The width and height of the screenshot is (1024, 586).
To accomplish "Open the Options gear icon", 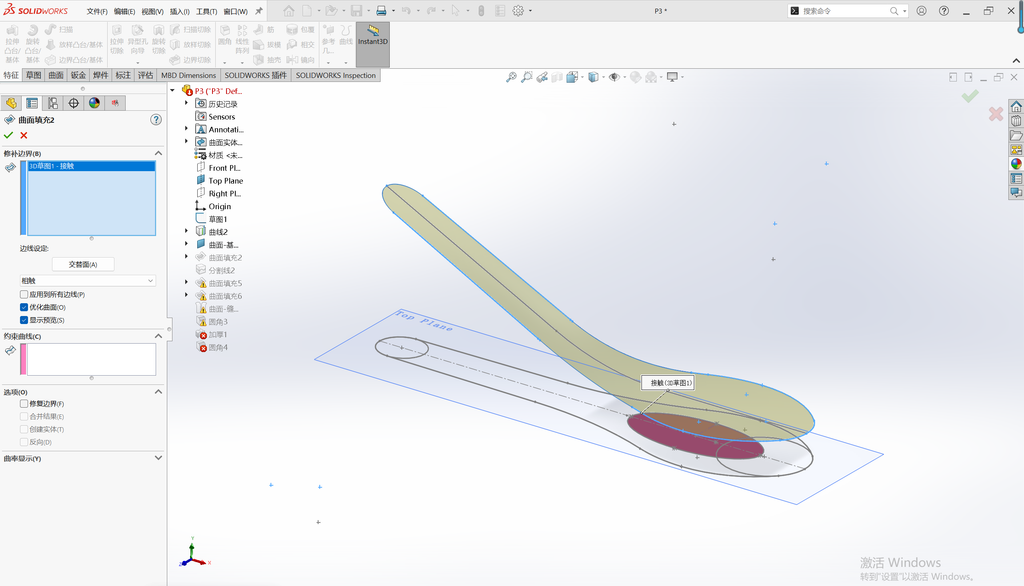I will click(519, 11).
